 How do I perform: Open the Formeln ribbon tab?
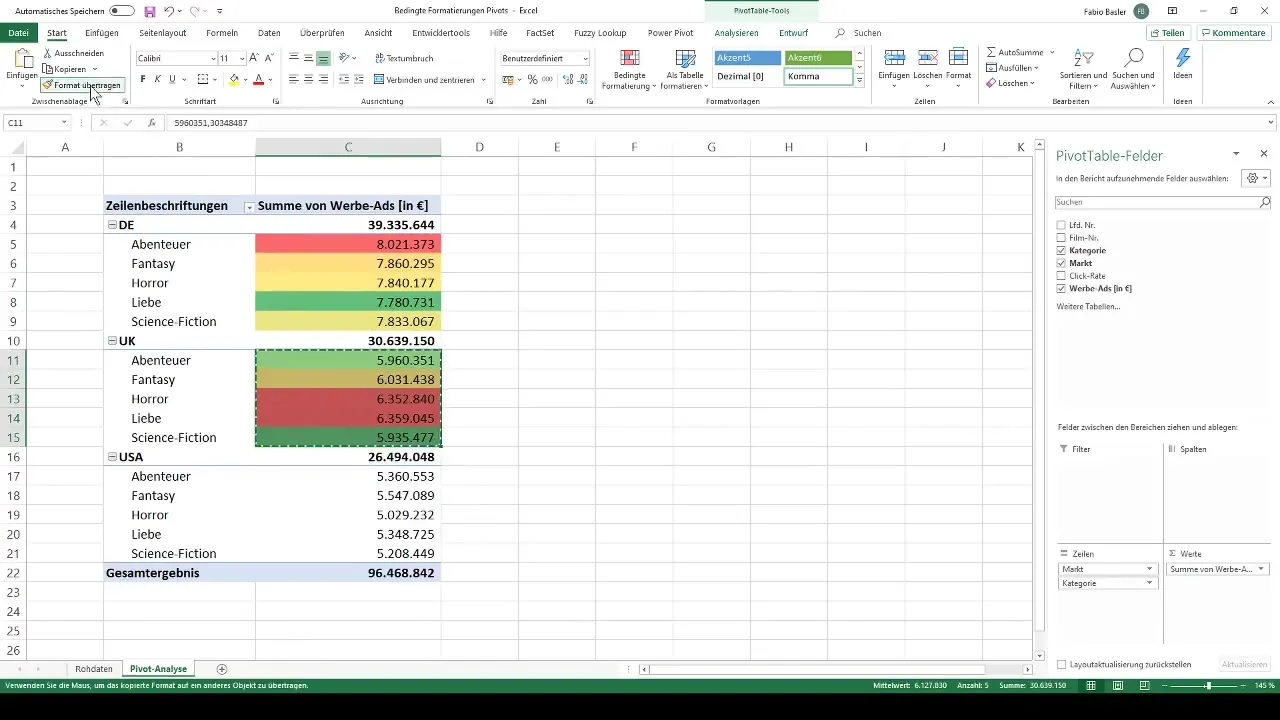point(222,33)
